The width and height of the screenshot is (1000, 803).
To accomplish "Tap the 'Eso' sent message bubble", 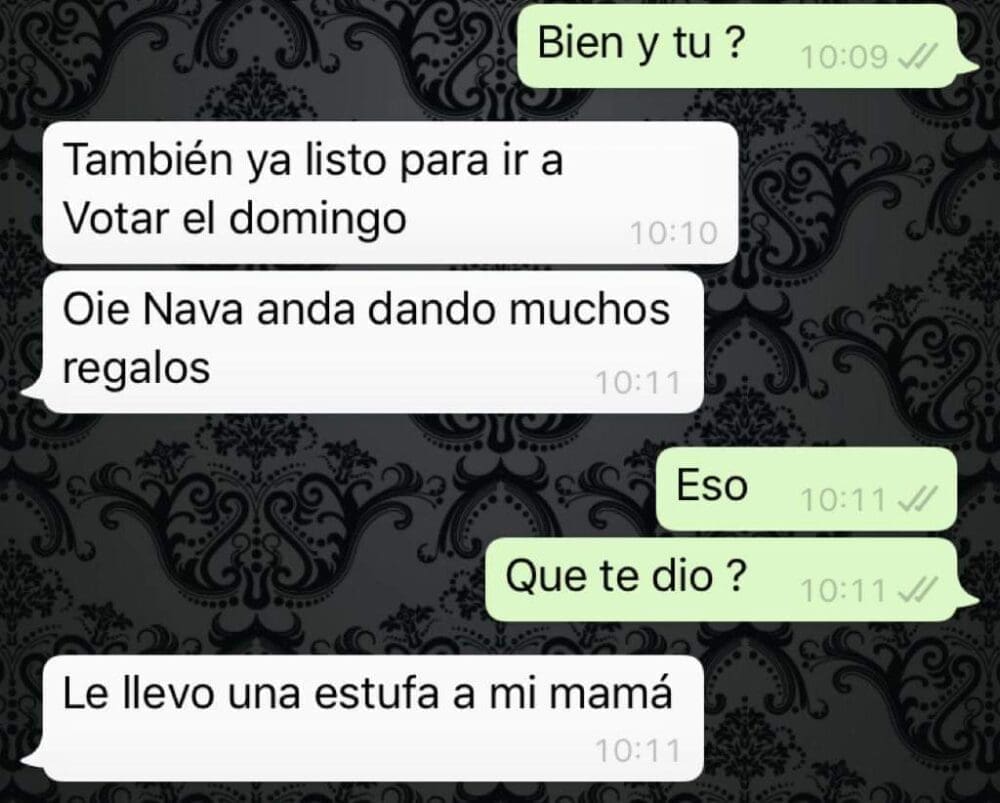I will (807, 489).
